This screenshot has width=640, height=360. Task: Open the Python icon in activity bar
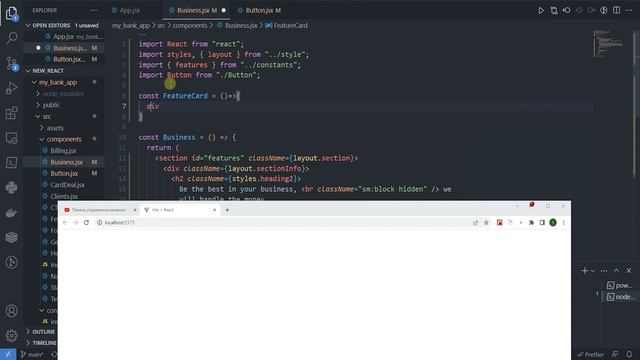pyautogui.click(x=11, y=187)
